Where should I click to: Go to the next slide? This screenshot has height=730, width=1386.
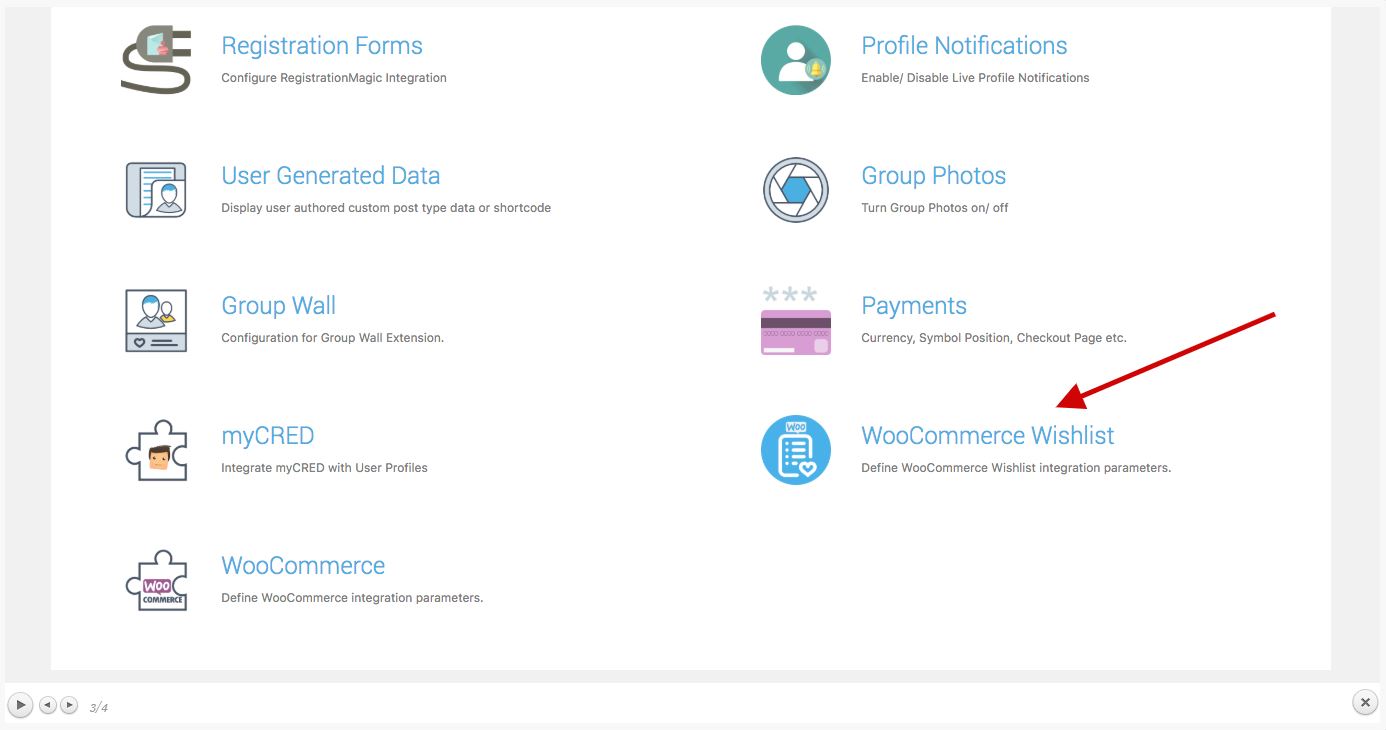[69, 705]
